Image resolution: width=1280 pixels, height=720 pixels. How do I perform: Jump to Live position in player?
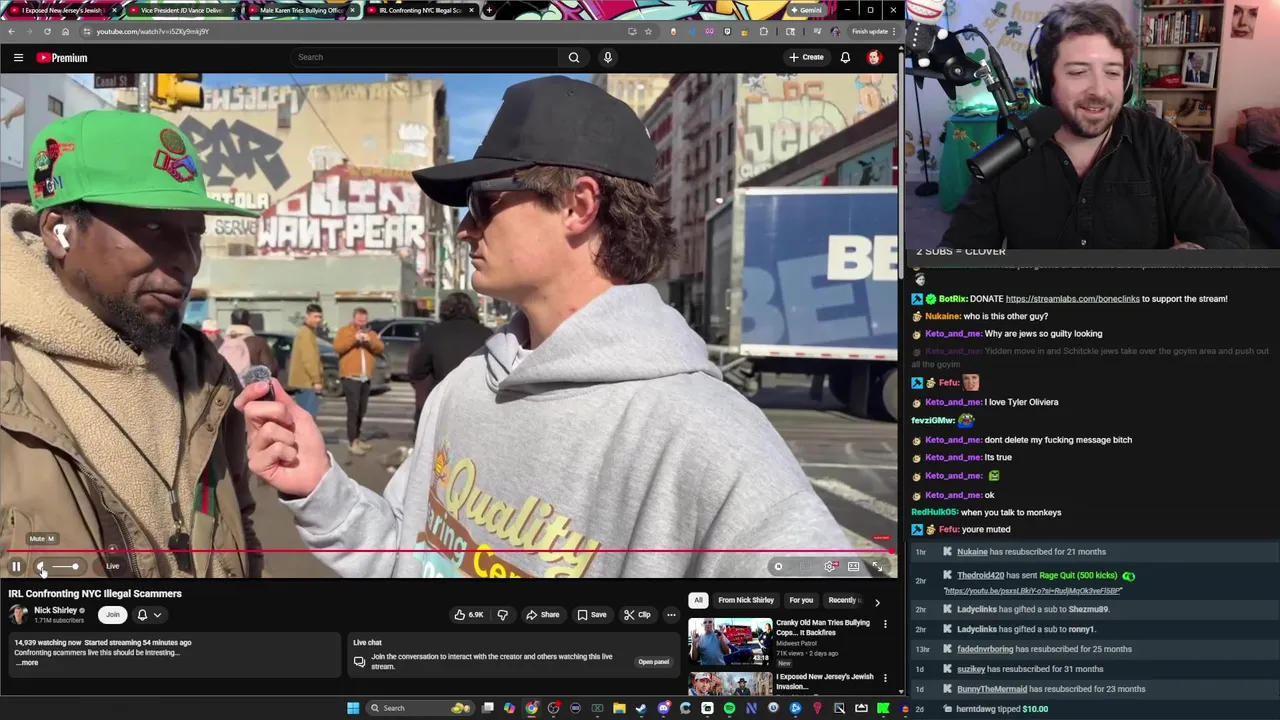click(112, 566)
